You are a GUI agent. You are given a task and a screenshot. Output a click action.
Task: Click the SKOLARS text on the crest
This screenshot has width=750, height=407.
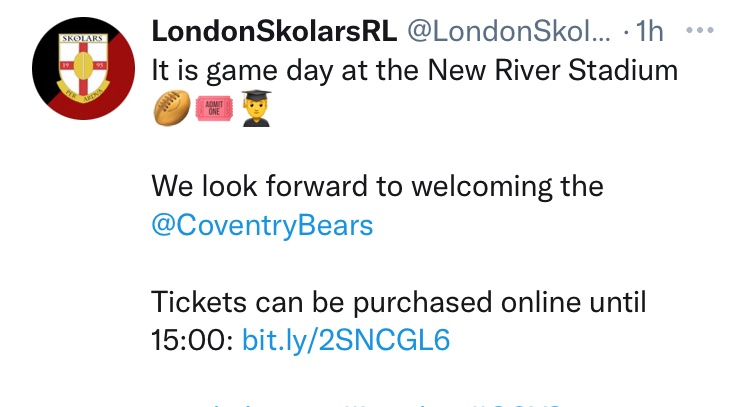pyautogui.click(x=83, y=38)
